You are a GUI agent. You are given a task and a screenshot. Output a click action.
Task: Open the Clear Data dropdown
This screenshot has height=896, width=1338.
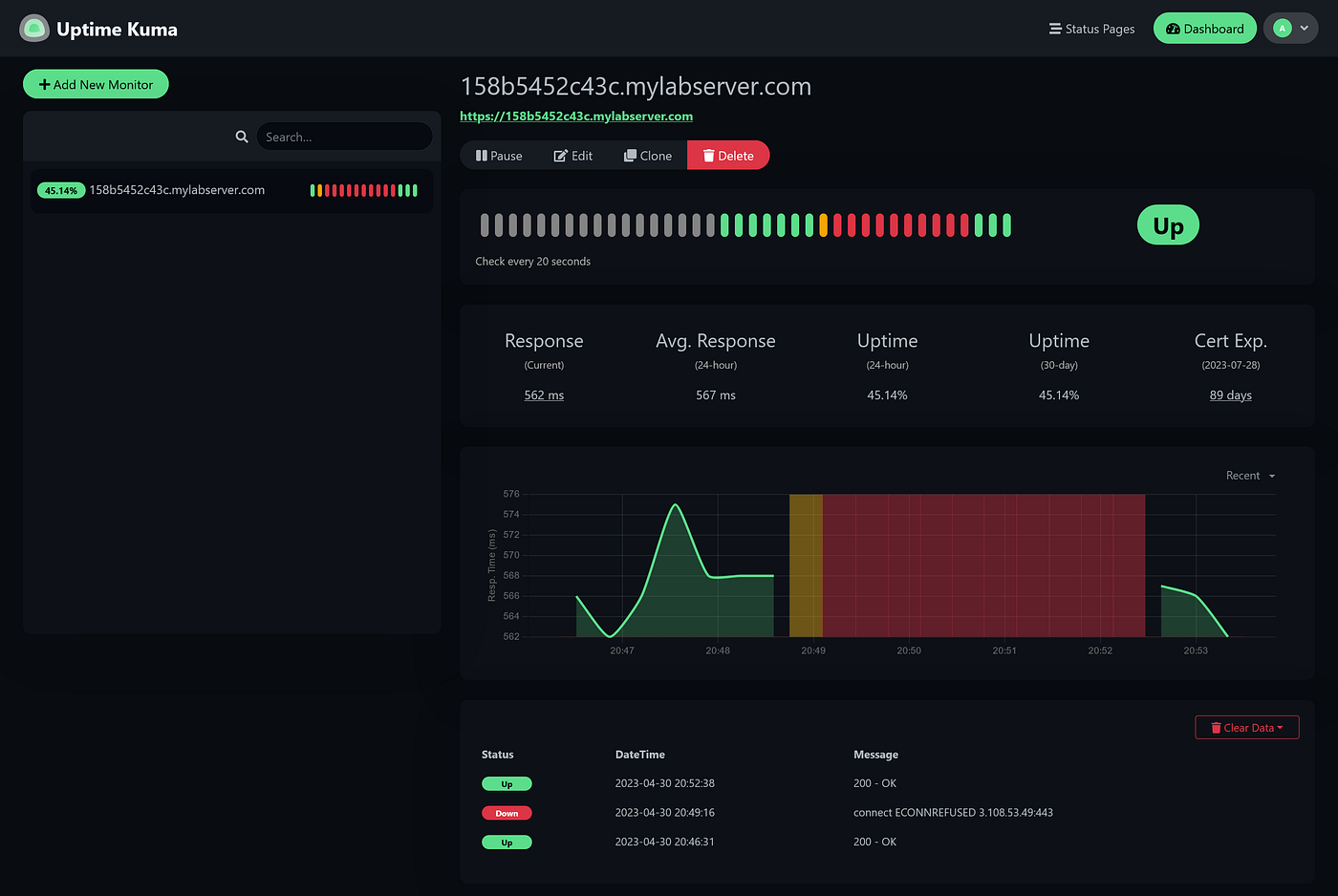tap(1247, 728)
